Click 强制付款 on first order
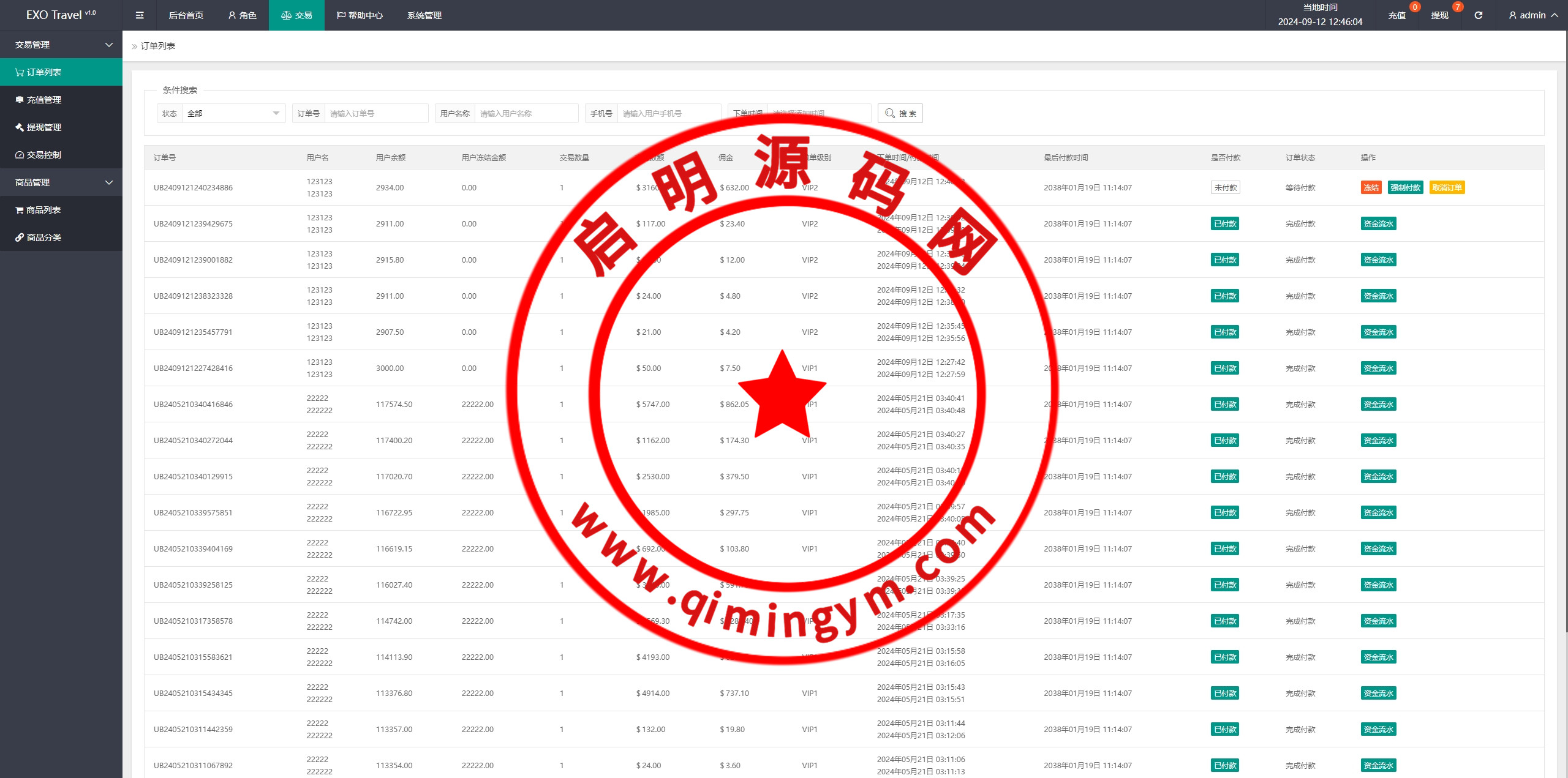The image size is (1568, 778). (x=1405, y=188)
